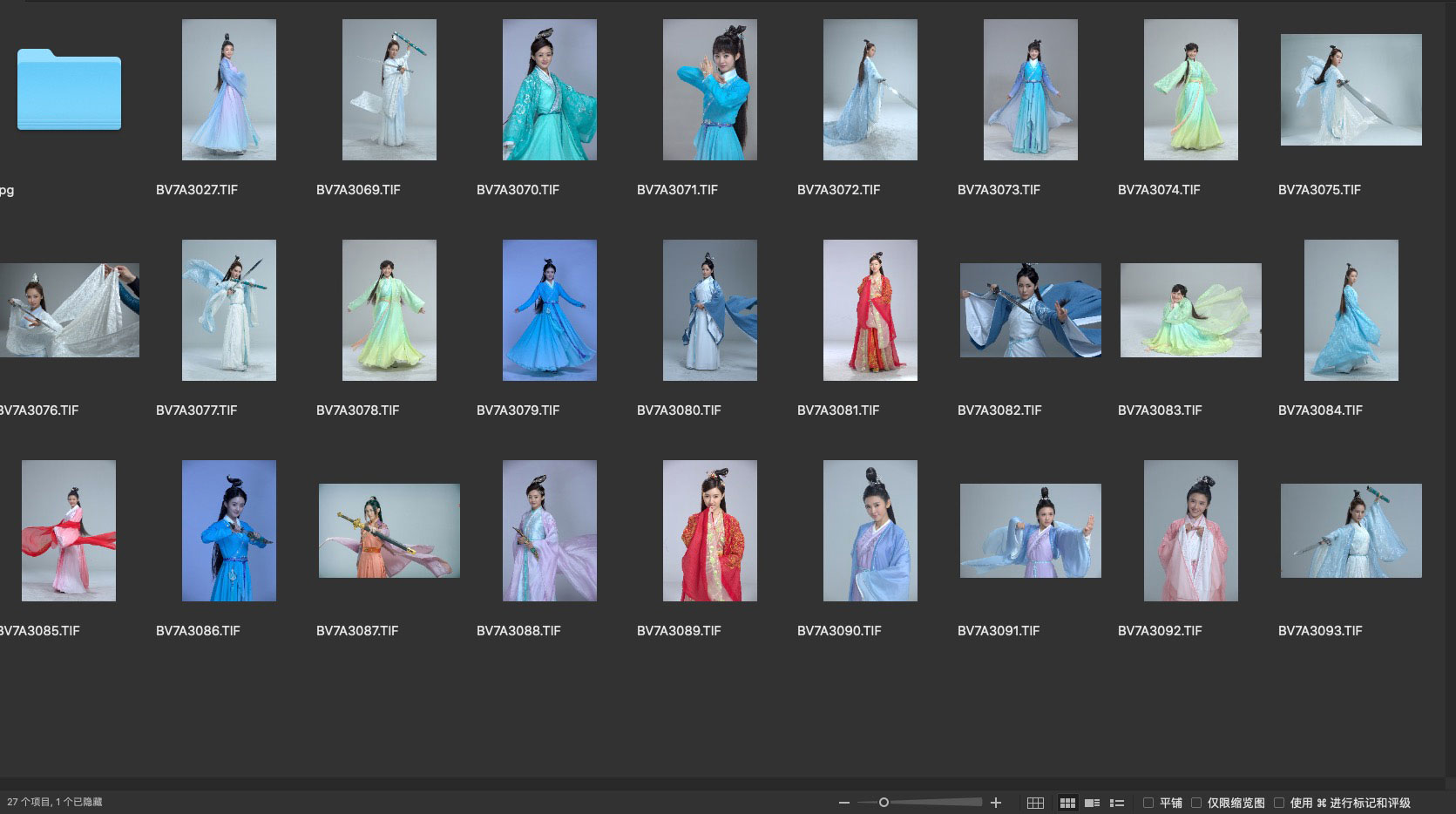This screenshot has width=1456, height=814.
Task: Select the pink dress image BV7A3092.TIF
Action: (x=1190, y=531)
